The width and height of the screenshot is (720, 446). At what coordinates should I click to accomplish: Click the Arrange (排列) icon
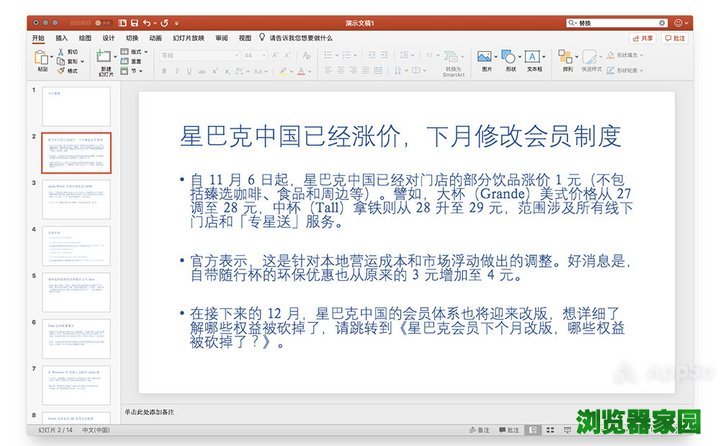(567, 58)
